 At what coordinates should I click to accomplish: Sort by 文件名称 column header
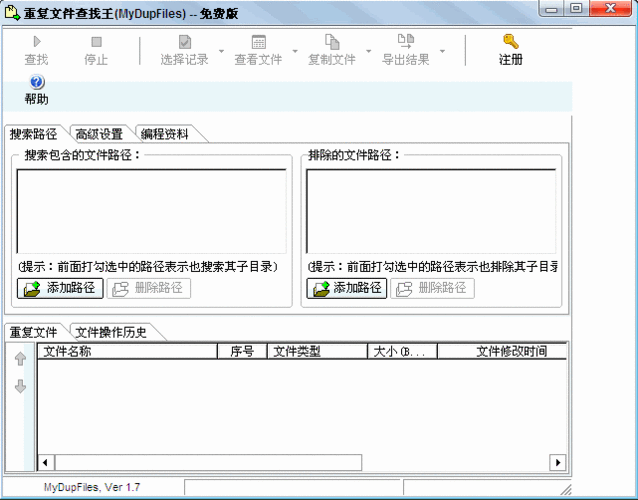pyautogui.click(x=127, y=351)
